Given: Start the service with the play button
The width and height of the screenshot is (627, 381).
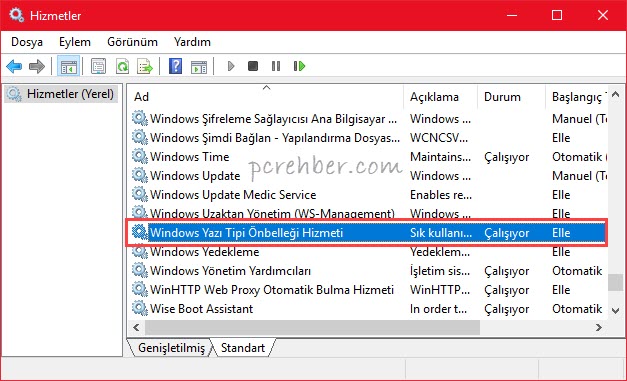Looking at the screenshot, I should [x=231, y=66].
